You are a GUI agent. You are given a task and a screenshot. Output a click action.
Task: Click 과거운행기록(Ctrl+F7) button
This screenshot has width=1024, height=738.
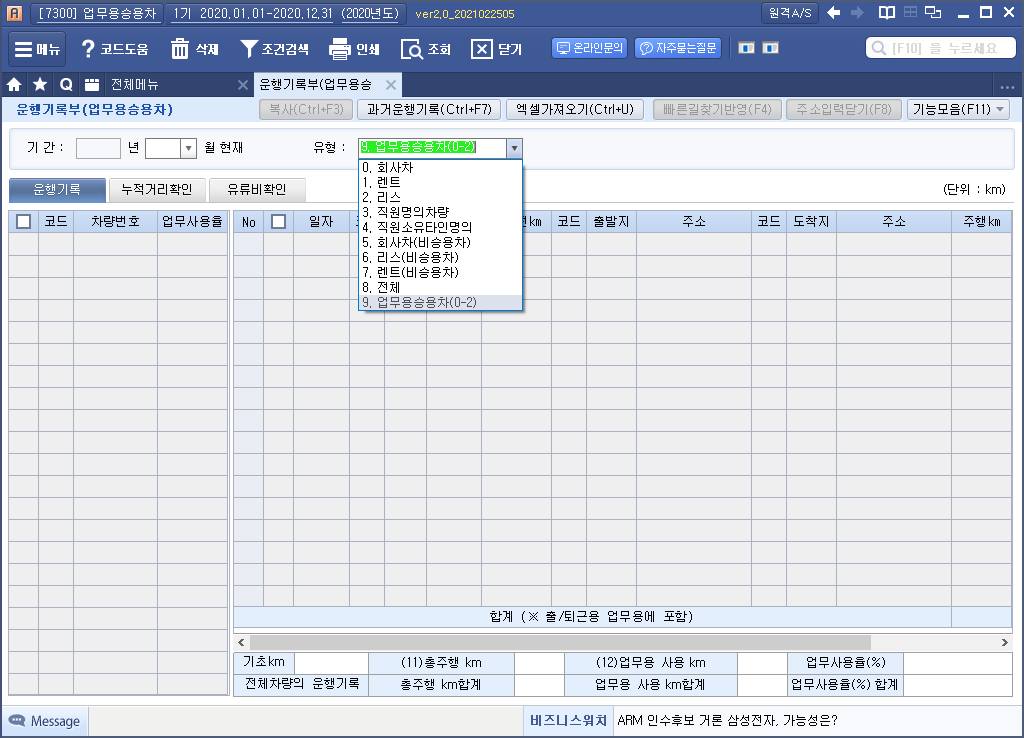tap(429, 109)
